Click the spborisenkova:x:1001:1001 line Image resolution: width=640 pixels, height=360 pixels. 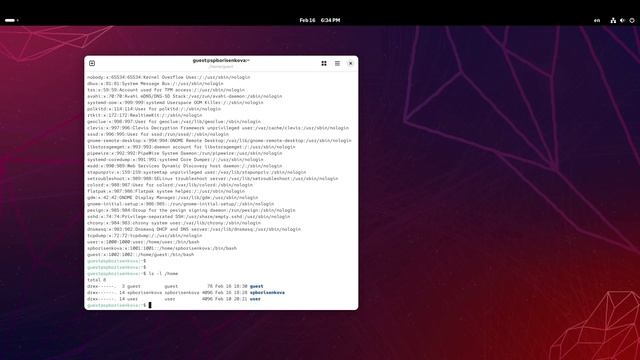(x=162, y=248)
